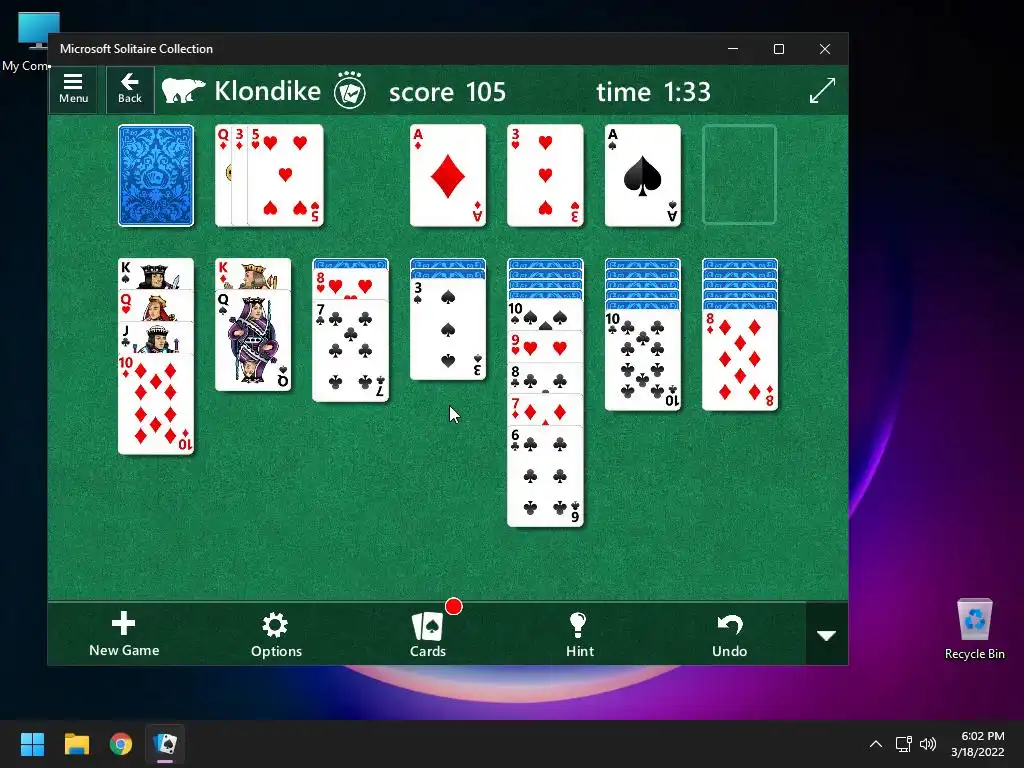Image resolution: width=1024 pixels, height=768 pixels.
Task: Click the time 1:33 display
Action: [x=653, y=92]
